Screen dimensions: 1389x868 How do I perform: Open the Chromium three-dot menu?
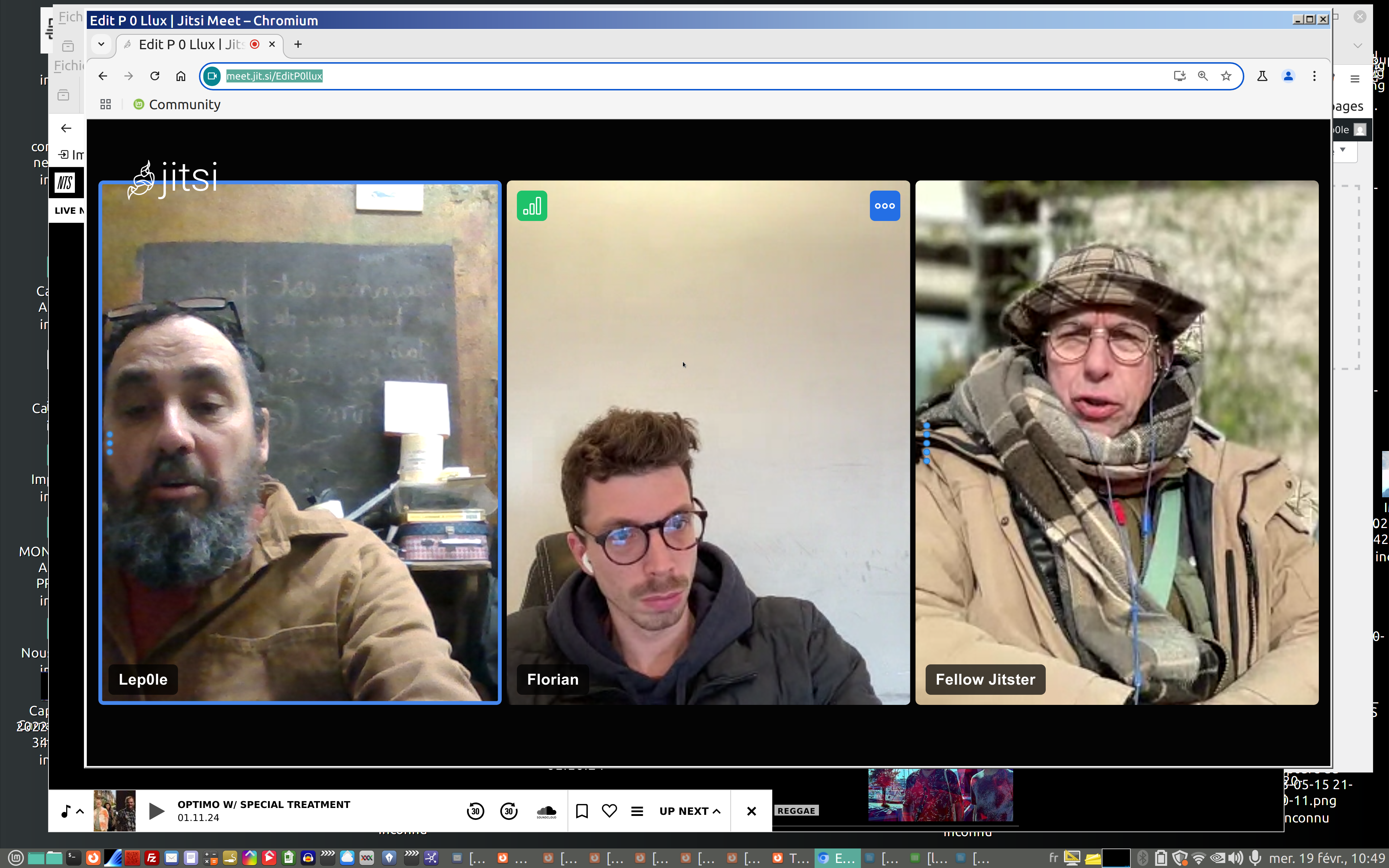pyautogui.click(x=1314, y=76)
